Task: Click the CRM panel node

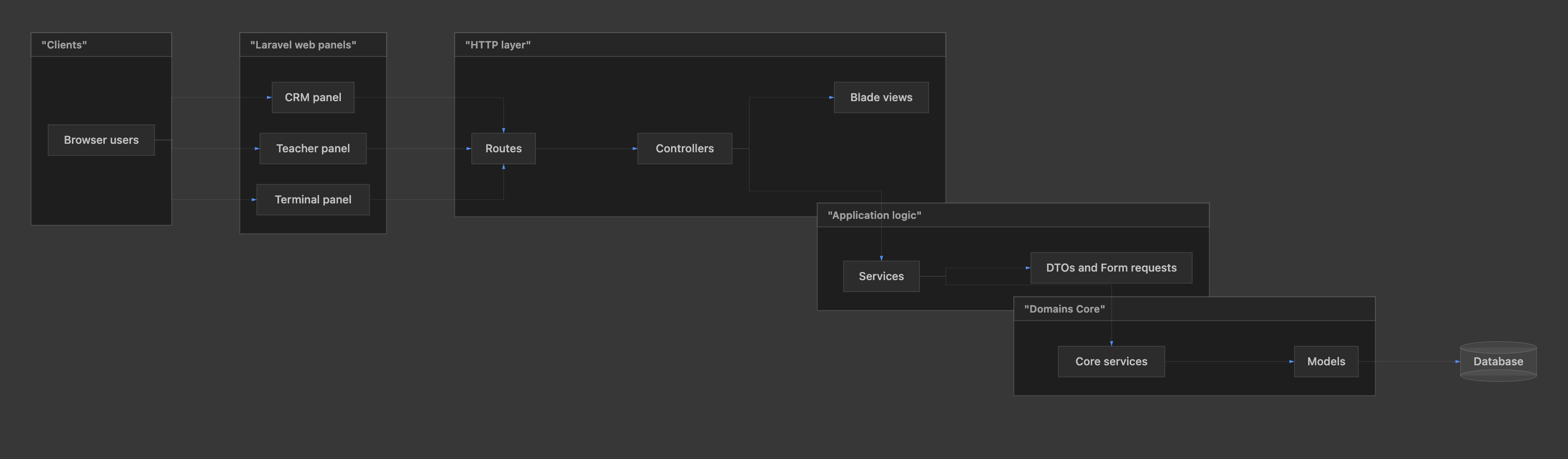Action: (x=313, y=97)
